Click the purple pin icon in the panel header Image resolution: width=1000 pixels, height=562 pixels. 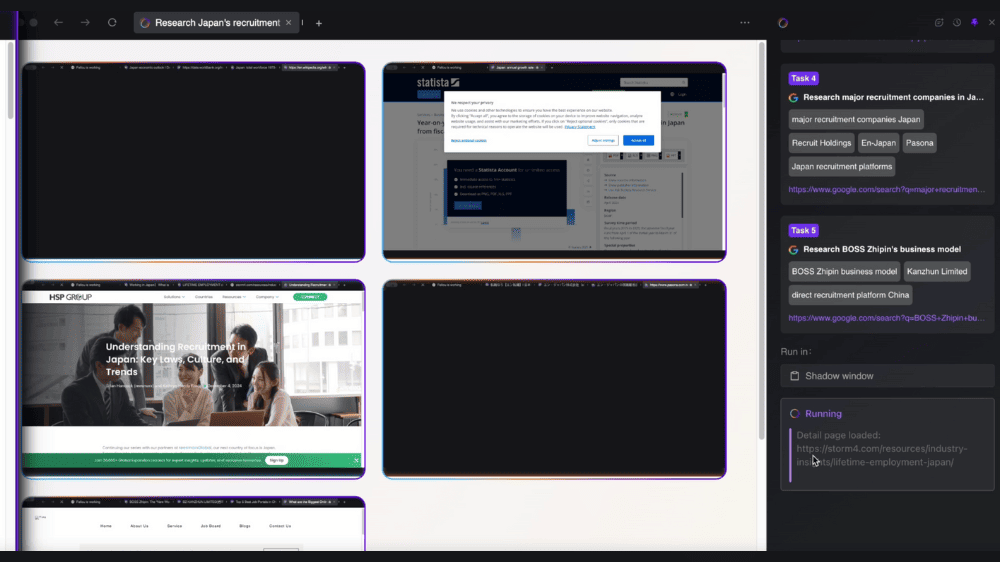tap(974, 22)
